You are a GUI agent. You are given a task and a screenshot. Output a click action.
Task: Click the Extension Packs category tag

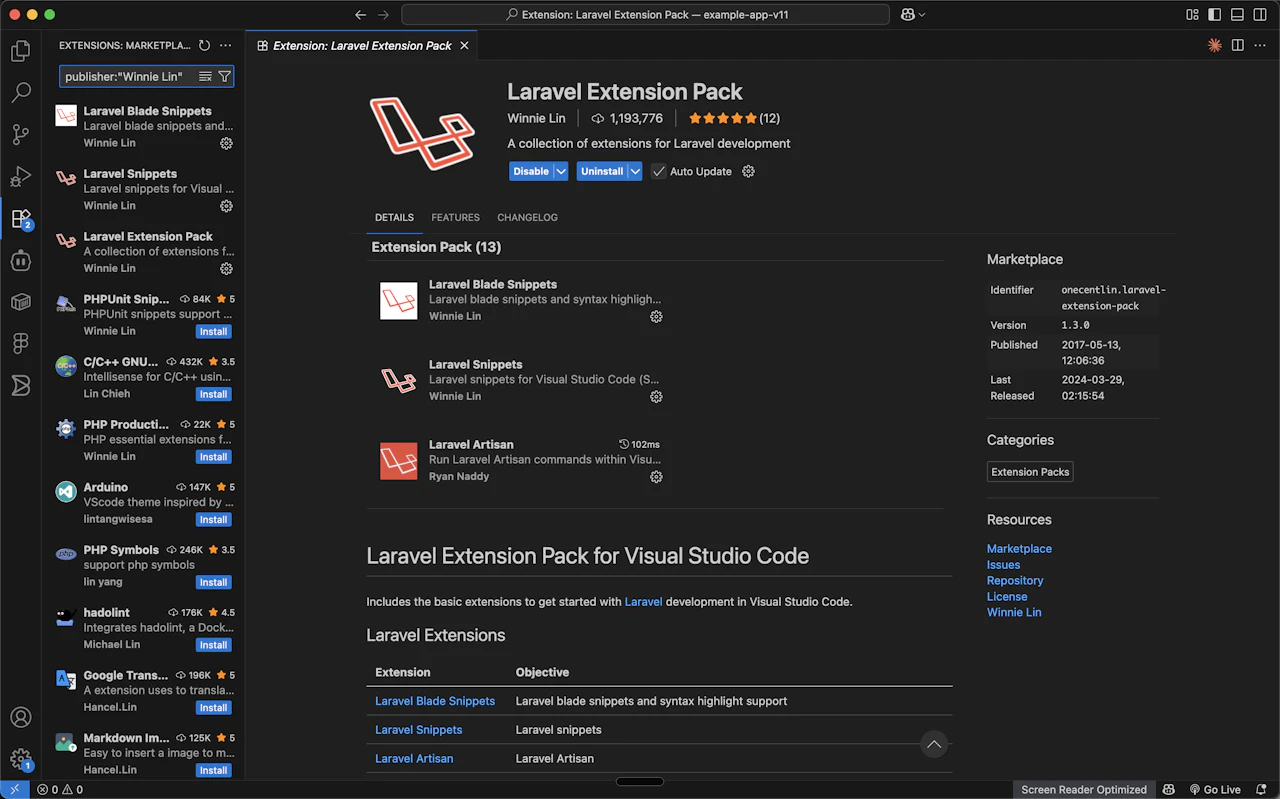(x=1030, y=472)
